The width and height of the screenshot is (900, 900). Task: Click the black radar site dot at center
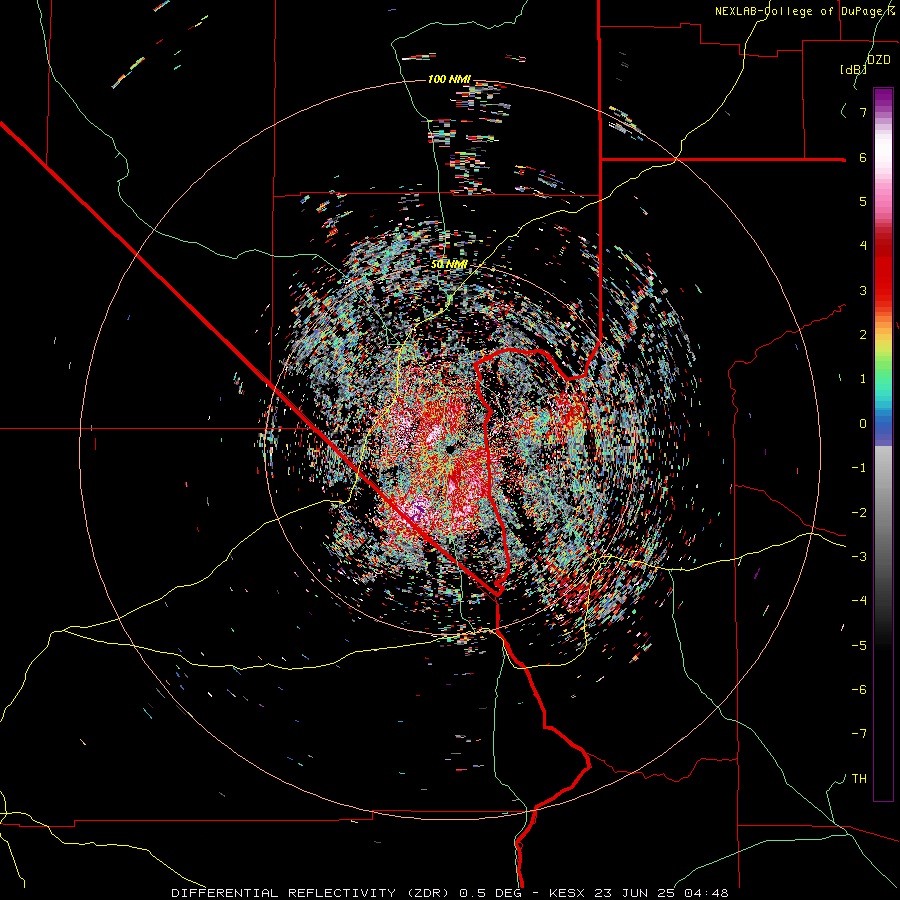pos(449,448)
